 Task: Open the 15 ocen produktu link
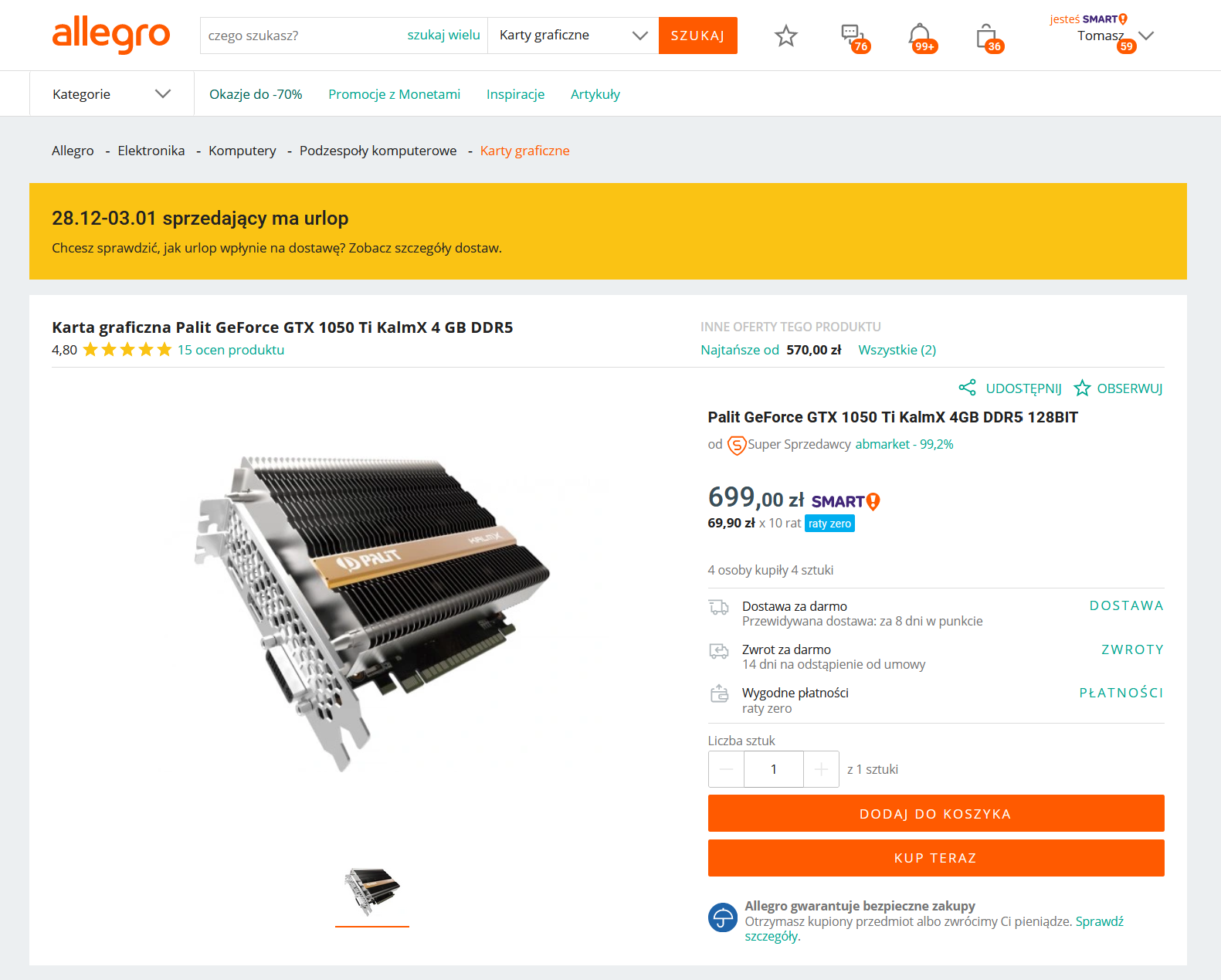point(231,350)
